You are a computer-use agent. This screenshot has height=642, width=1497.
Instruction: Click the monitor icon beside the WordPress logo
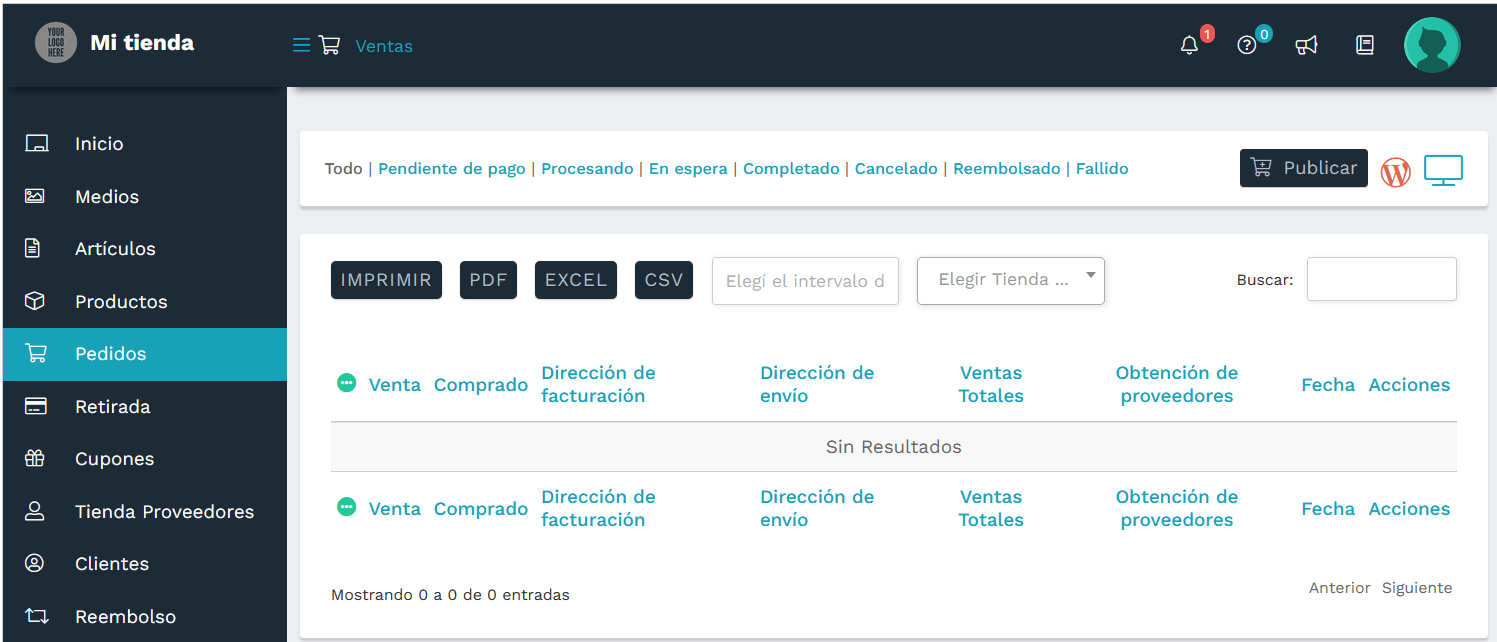coord(1443,170)
